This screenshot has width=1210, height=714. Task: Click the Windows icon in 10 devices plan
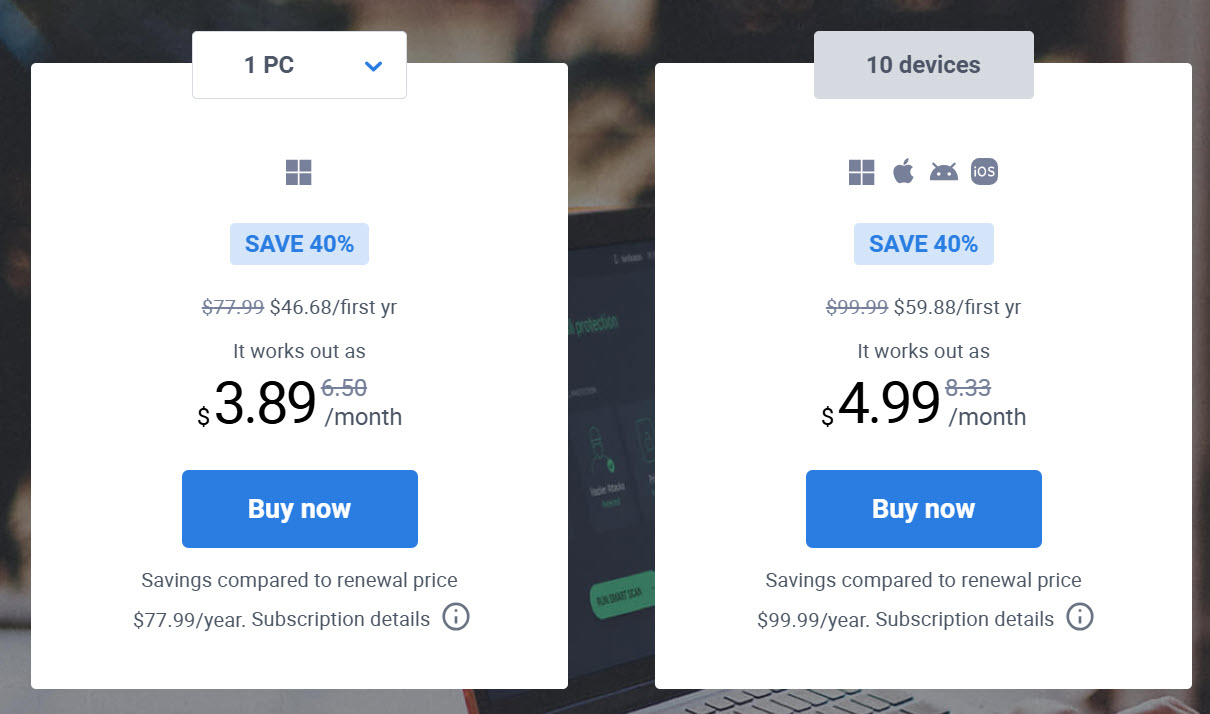pos(861,173)
